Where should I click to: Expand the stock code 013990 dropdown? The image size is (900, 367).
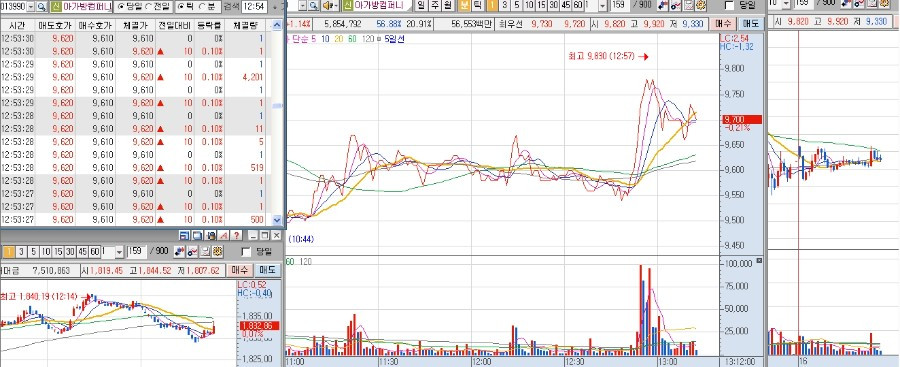(x=31, y=6)
